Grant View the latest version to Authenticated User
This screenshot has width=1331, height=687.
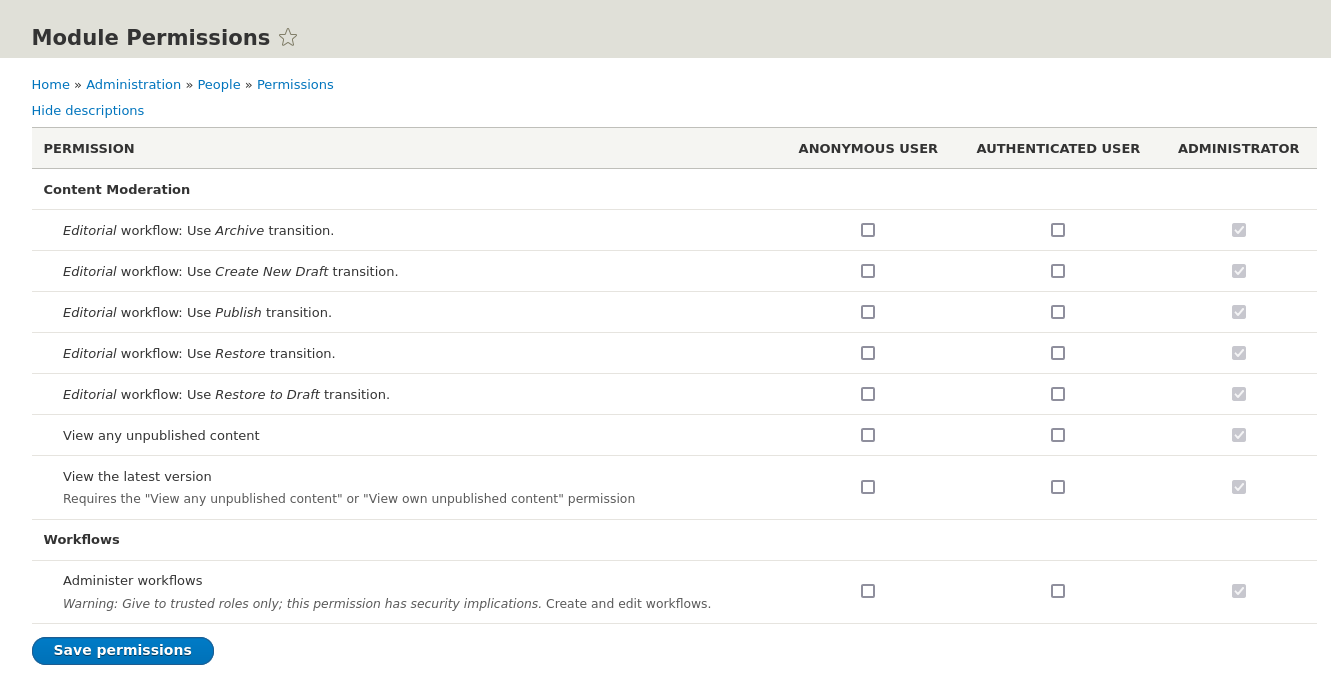click(1058, 487)
